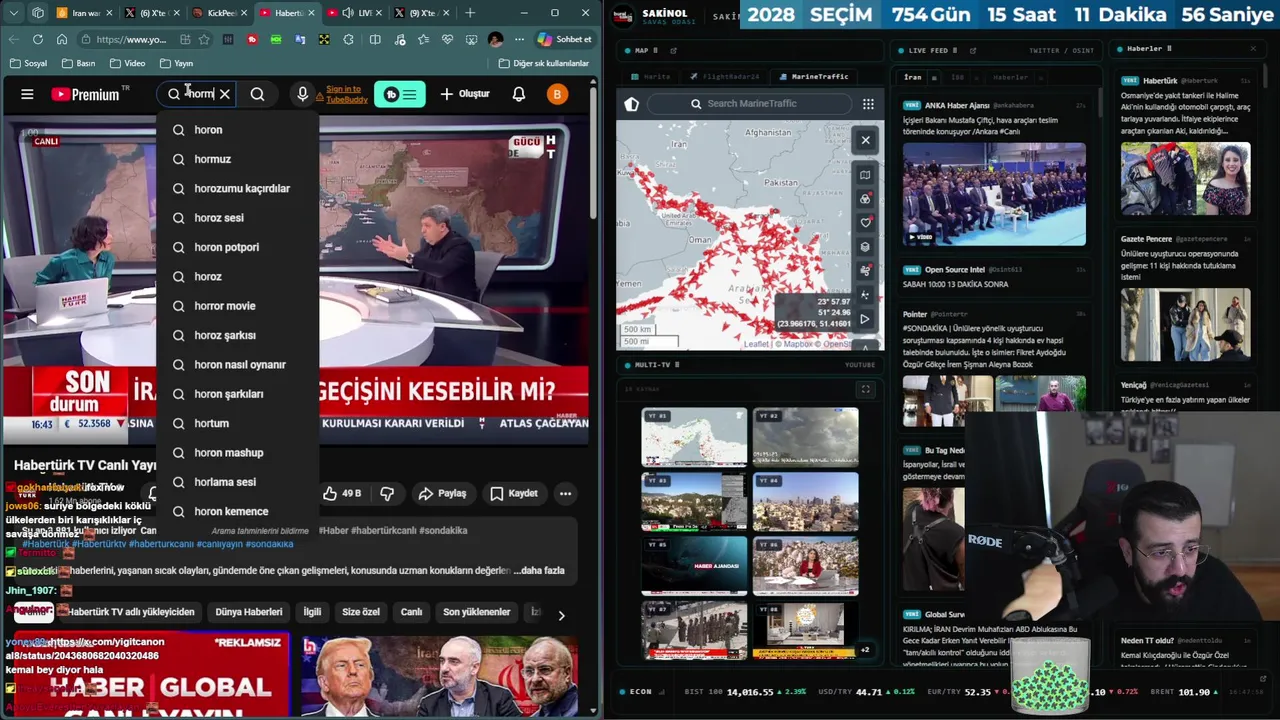Select suggestion 'horon kemence'
The height and width of the screenshot is (720, 1280).
click(238, 511)
